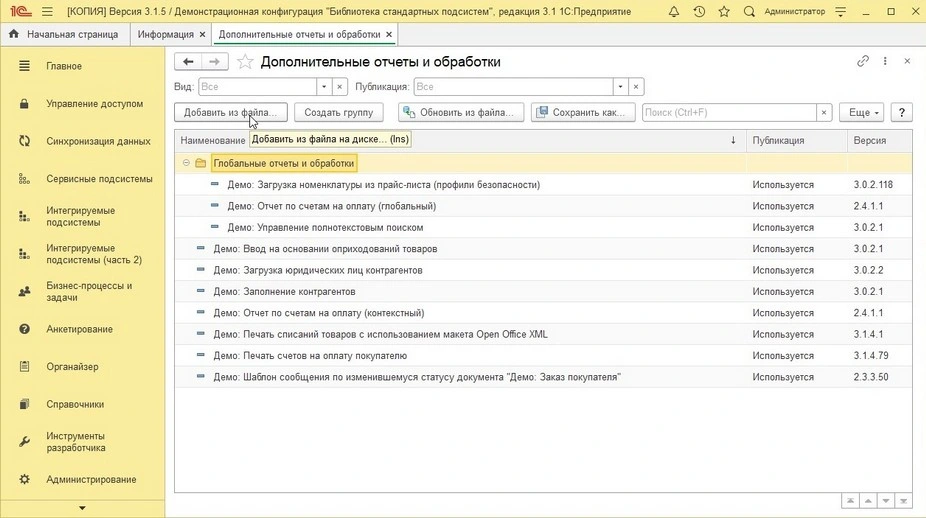Add this page to favorites with the star
Screen dimensions: 926x518
tap(245, 62)
